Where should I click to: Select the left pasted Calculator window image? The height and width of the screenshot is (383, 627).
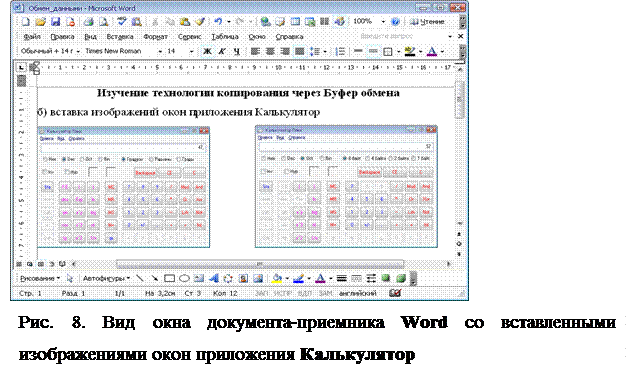124,188
